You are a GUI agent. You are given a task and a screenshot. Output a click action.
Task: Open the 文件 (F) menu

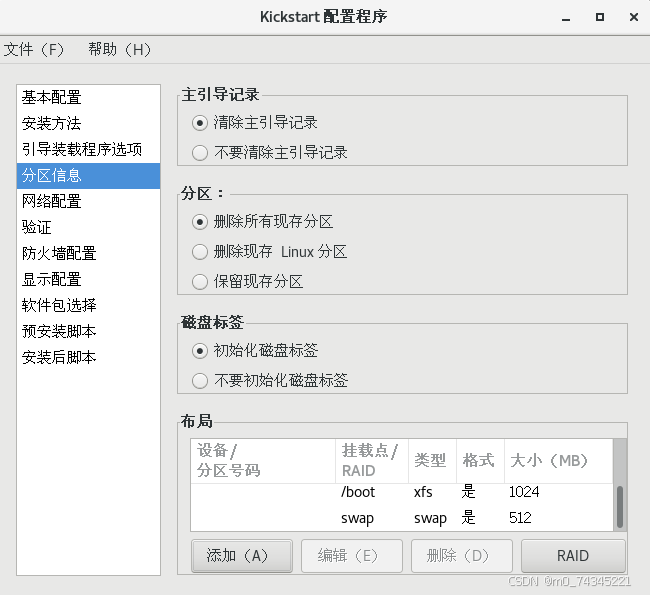tap(34, 50)
